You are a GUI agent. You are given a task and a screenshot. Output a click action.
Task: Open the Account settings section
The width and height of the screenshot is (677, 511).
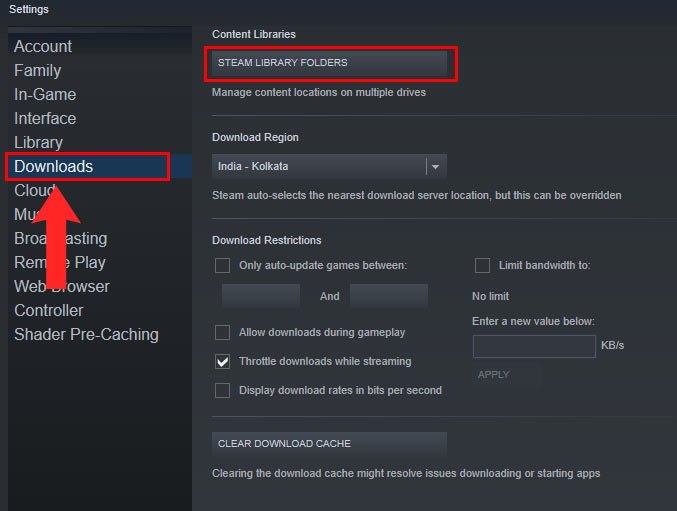(x=43, y=46)
